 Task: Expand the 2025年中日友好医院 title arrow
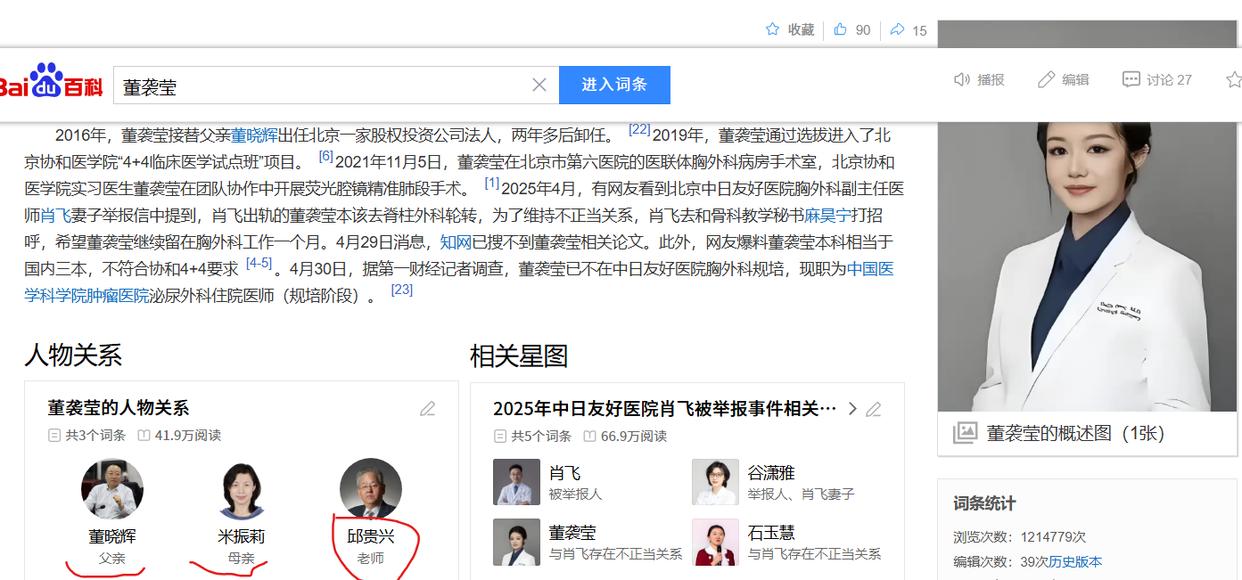[852, 409]
